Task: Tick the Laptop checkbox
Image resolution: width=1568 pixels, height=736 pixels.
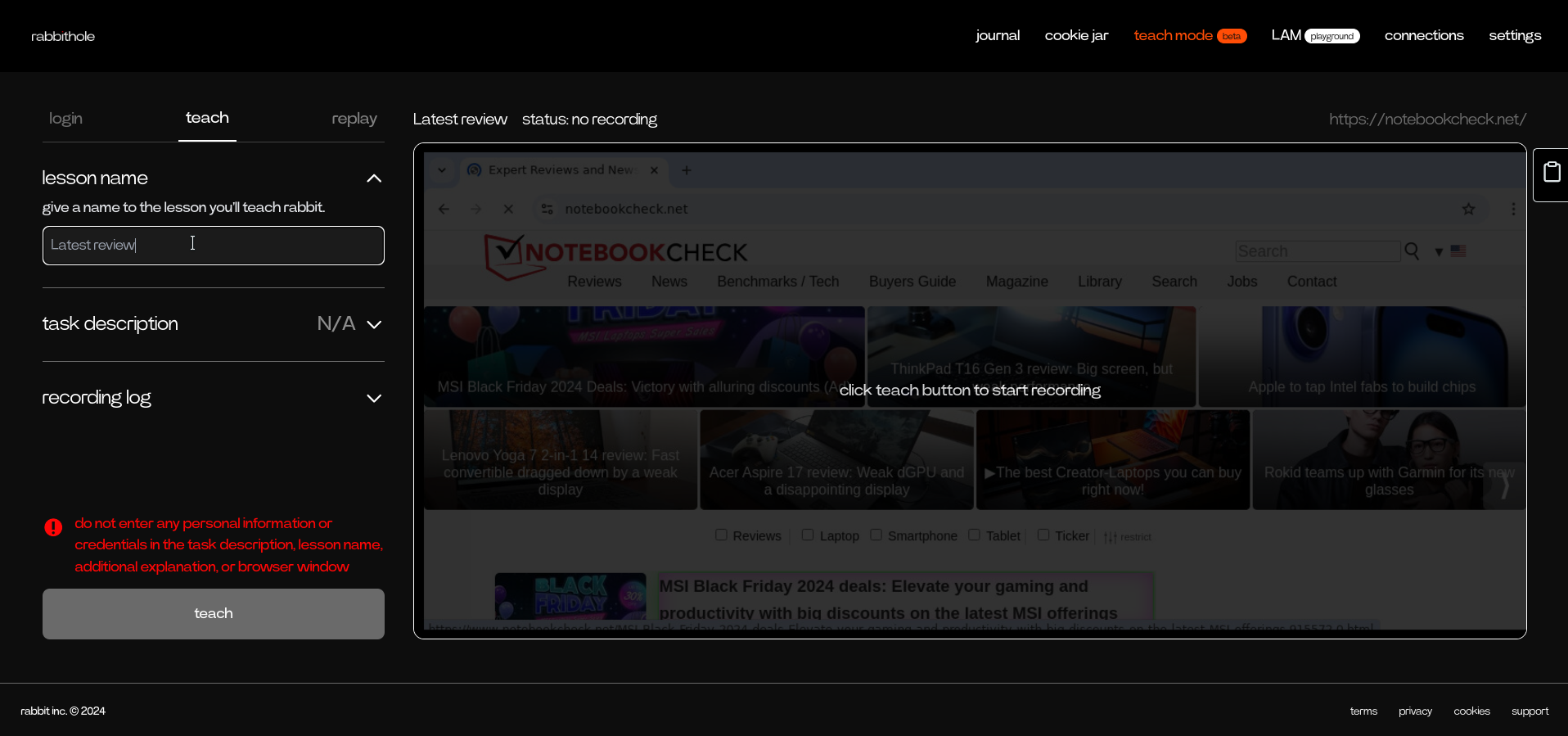Action: point(808,535)
